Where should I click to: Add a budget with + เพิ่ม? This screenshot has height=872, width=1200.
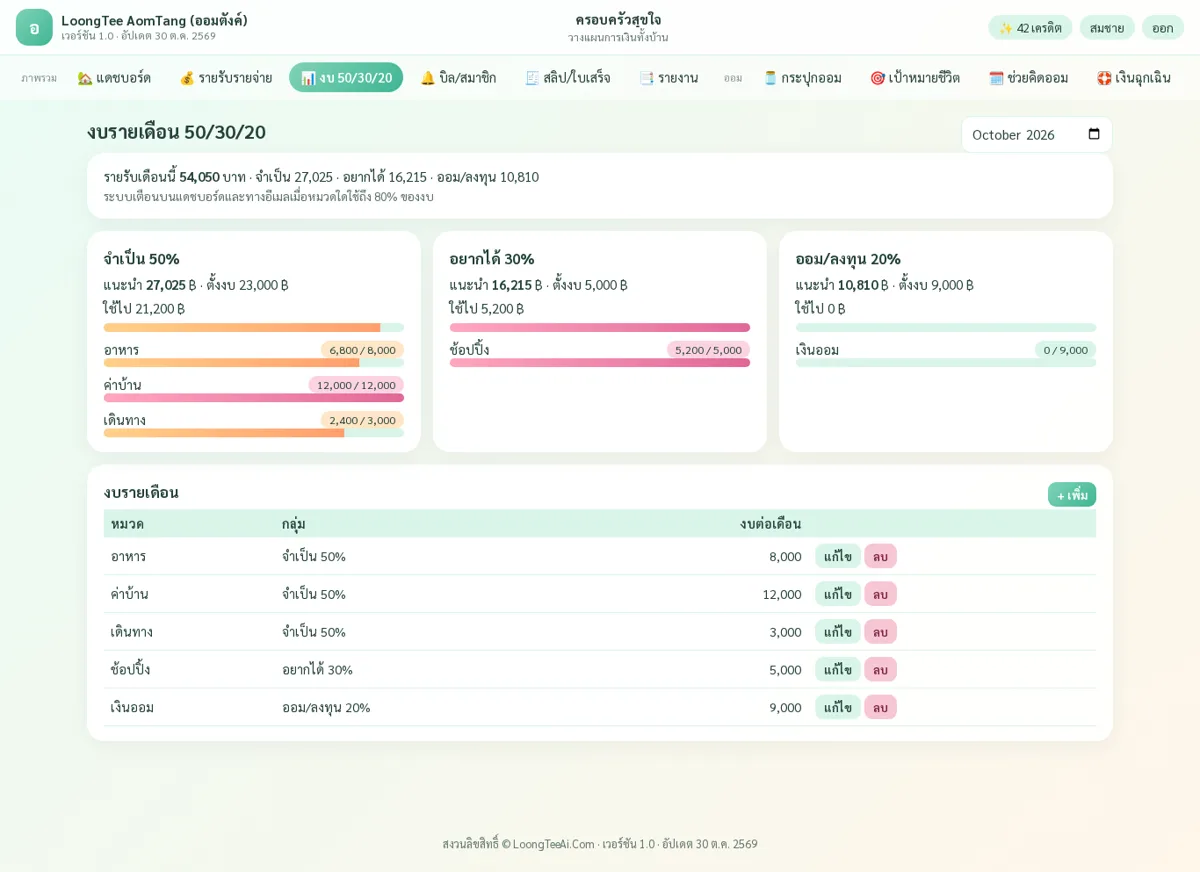[x=1072, y=495]
